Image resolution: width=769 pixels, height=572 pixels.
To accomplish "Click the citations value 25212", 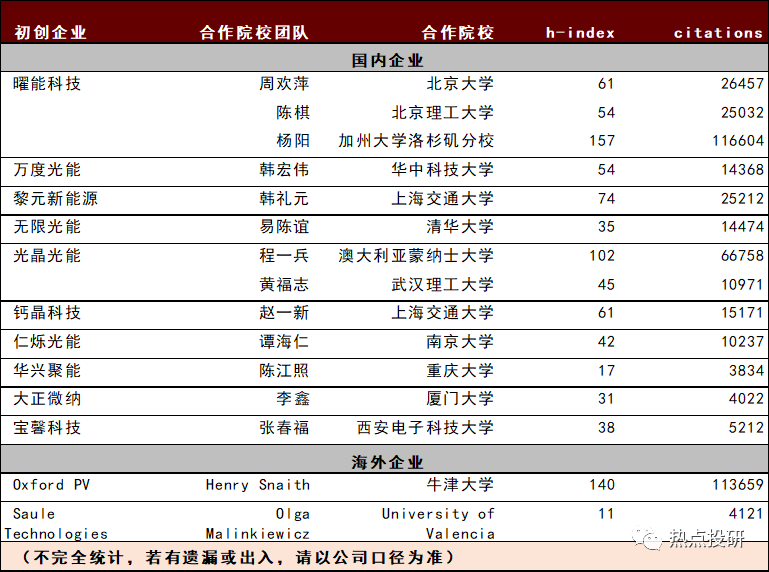I will pos(743,199).
